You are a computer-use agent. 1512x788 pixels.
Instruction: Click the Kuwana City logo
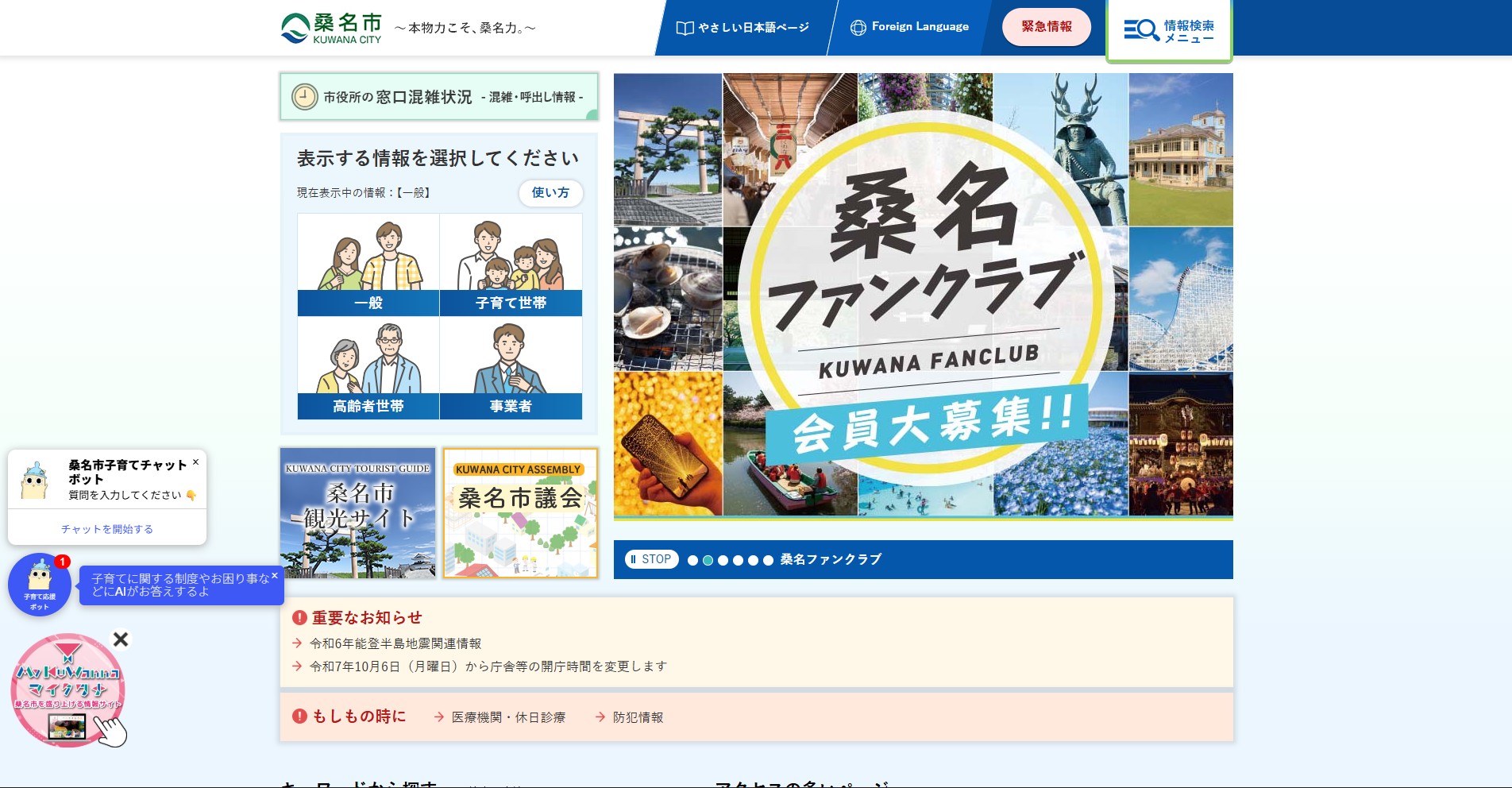click(x=331, y=28)
